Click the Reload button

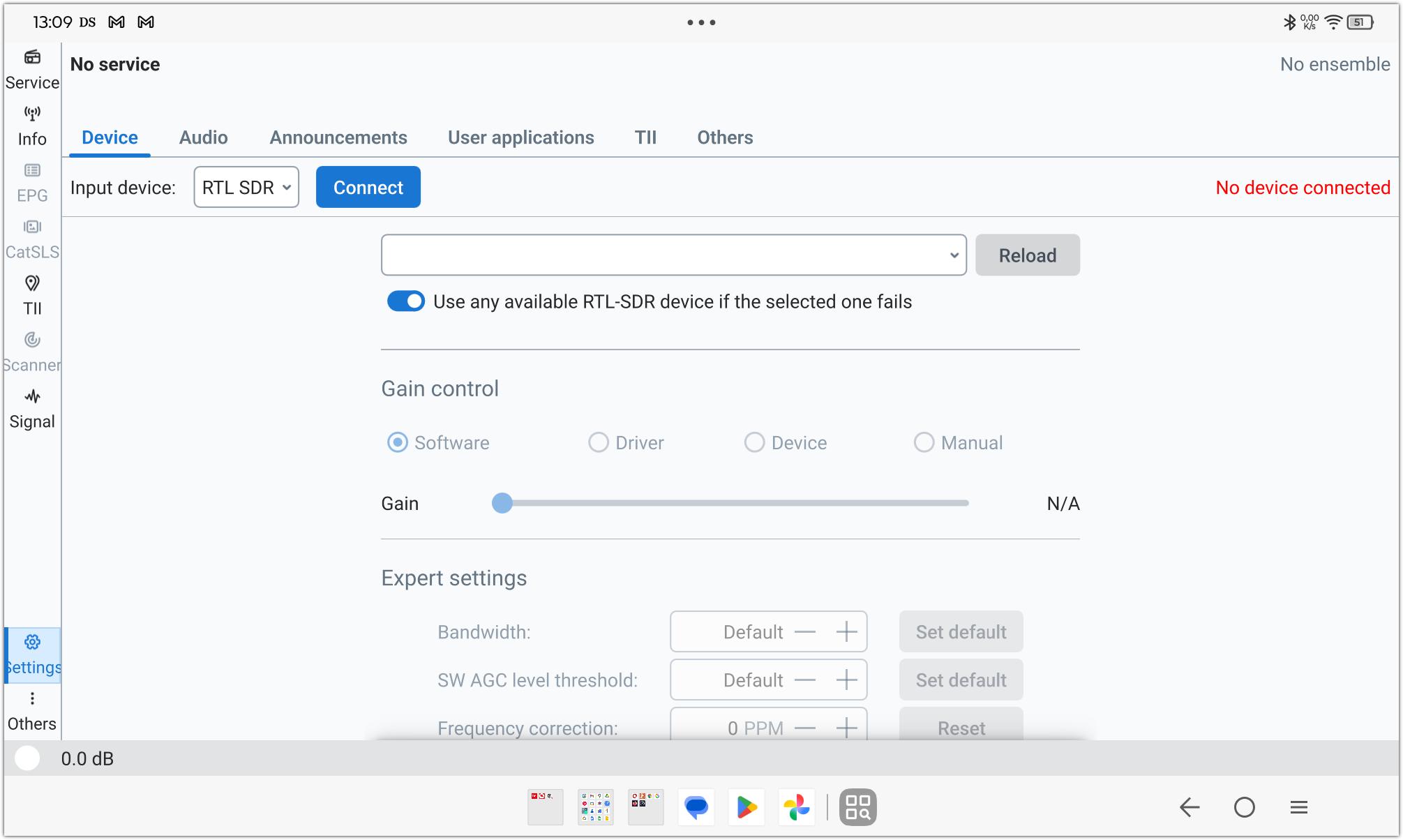[x=1027, y=255]
